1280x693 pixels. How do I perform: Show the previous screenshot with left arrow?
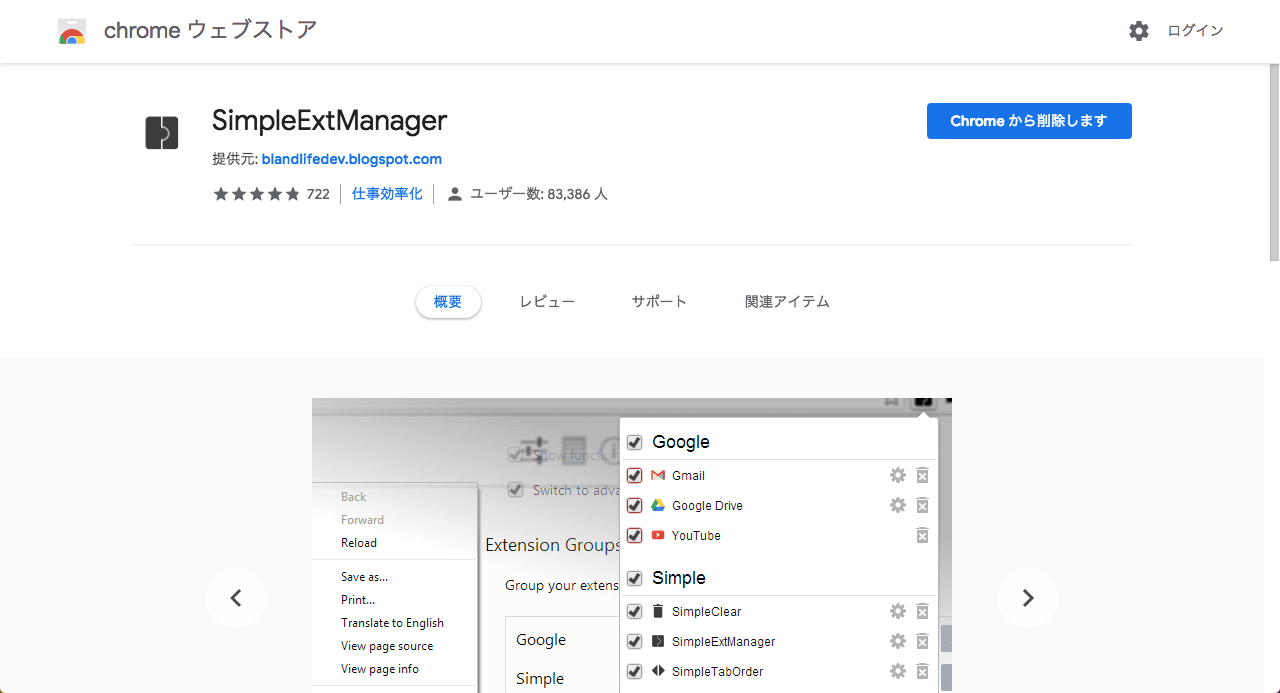[x=236, y=598]
